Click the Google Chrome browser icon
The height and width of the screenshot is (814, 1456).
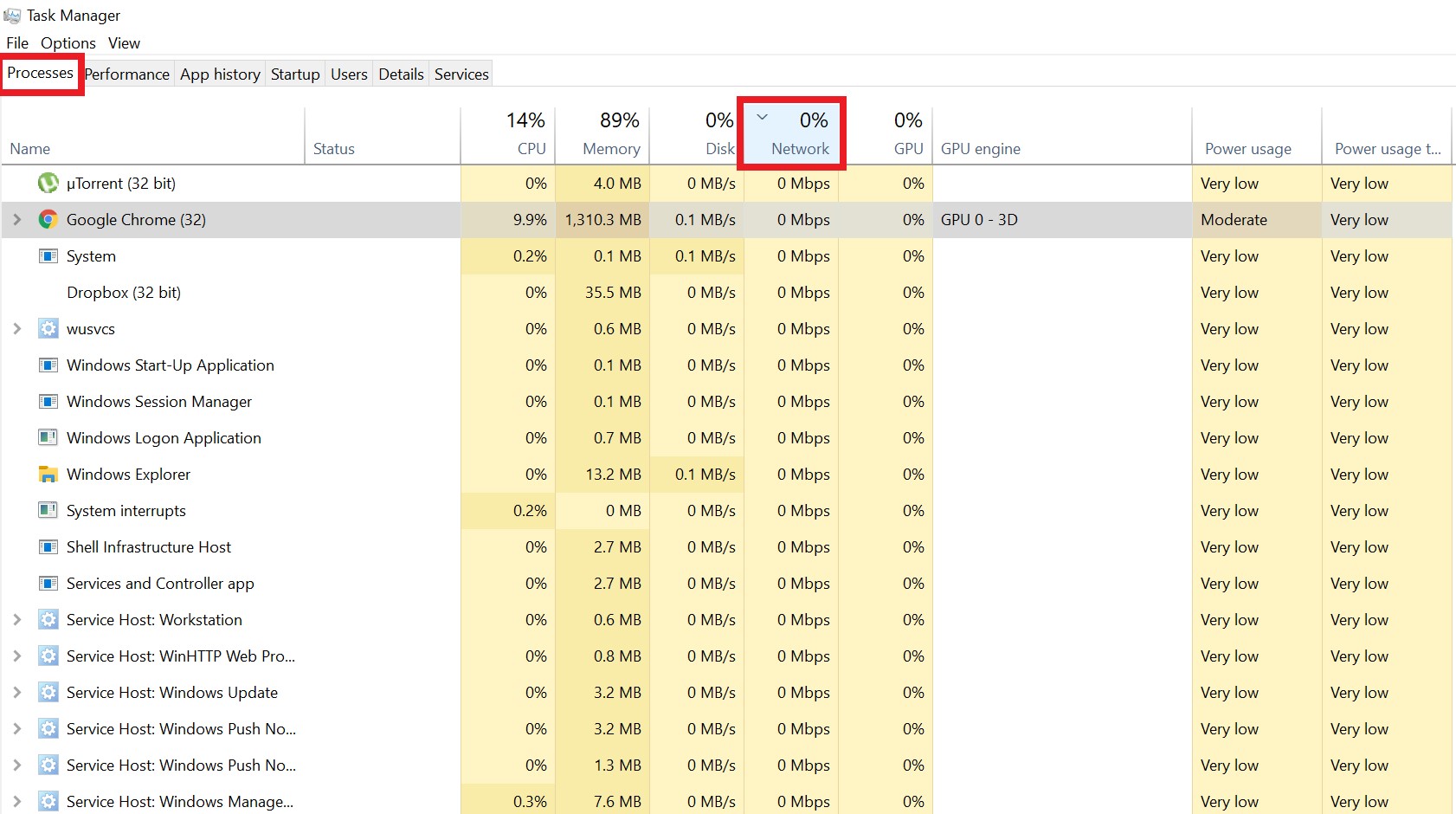pos(48,219)
